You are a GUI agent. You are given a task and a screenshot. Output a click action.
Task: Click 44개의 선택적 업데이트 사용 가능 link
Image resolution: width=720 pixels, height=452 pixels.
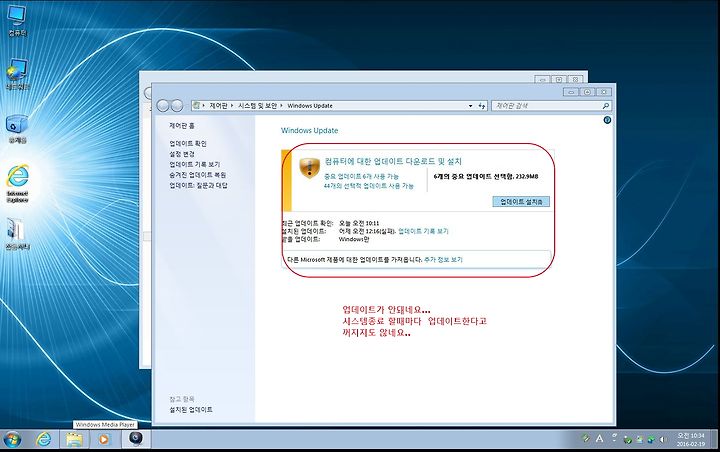click(x=369, y=186)
